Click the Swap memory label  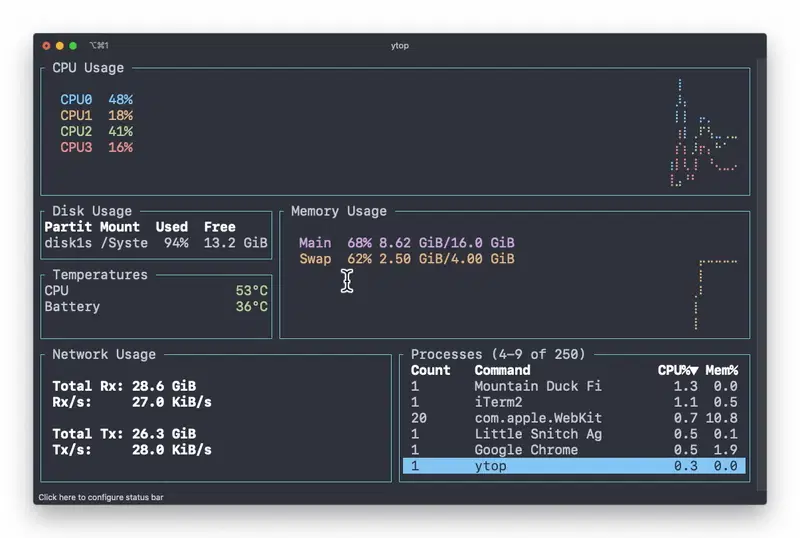point(315,259)
